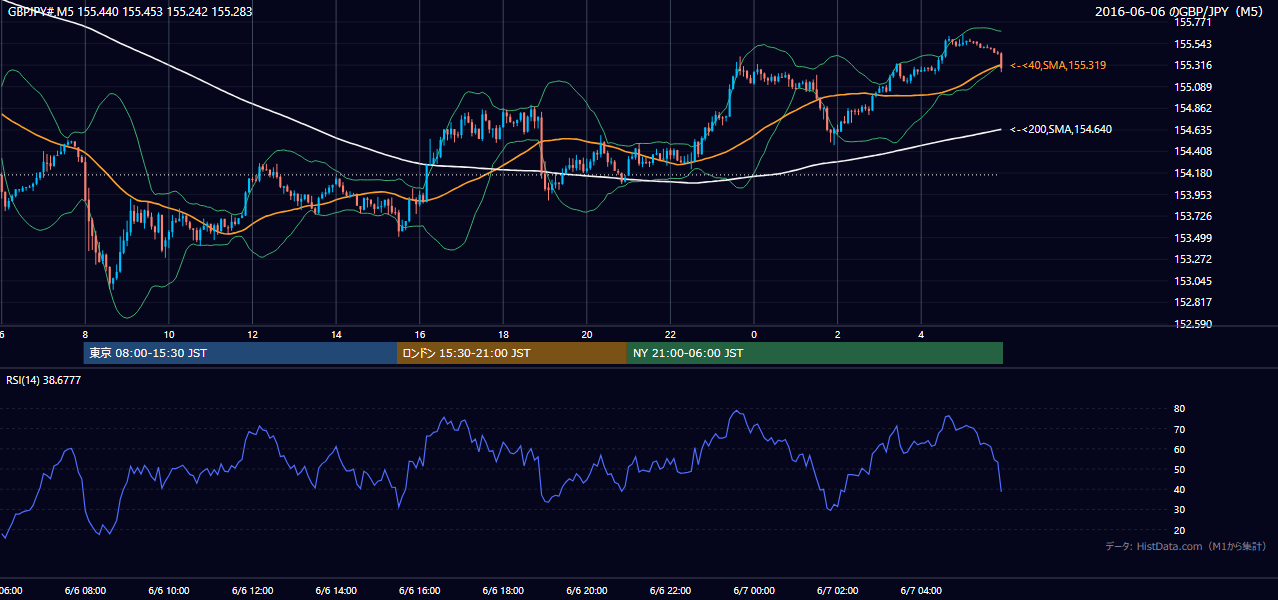Click the 153.045 price axis label

pyautogui.click(x=1193, y=281)
